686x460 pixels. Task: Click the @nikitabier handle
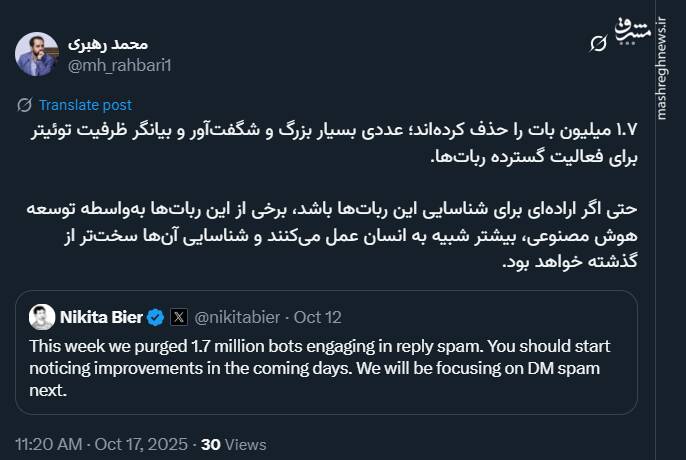tap(239, 318)
